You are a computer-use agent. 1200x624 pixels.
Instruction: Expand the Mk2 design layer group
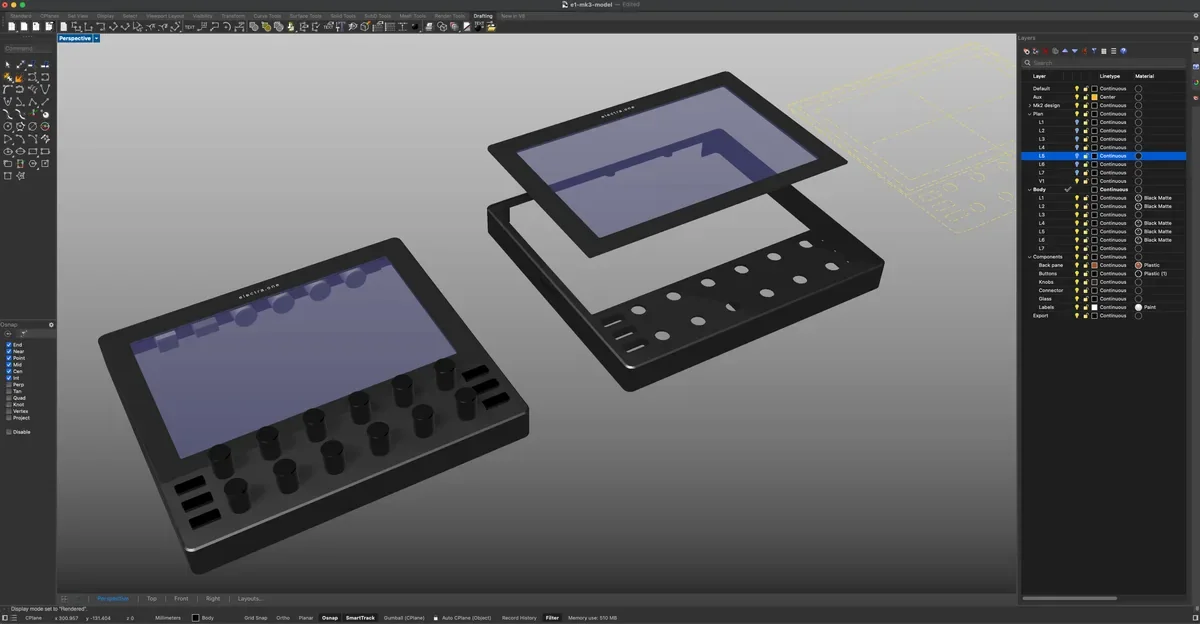[x=1029, y=106]
